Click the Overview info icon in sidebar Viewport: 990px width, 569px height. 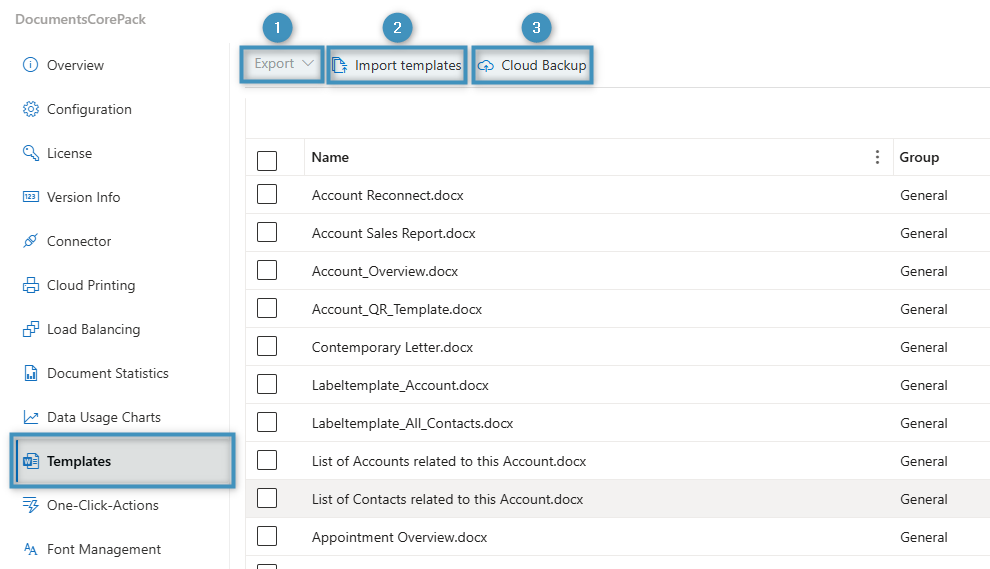[30, 65]
